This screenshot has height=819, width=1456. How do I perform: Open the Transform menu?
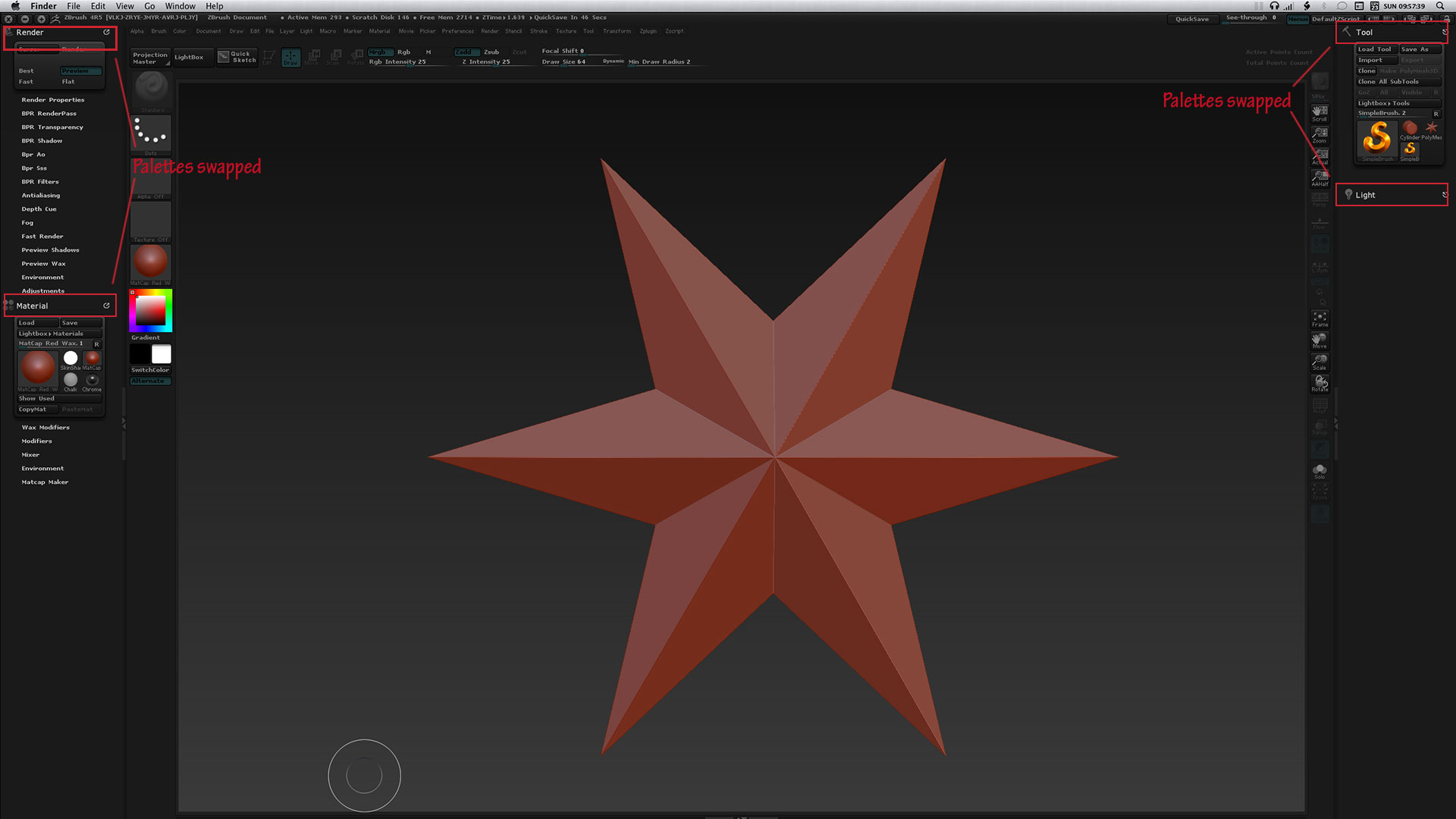click(617, 31)
